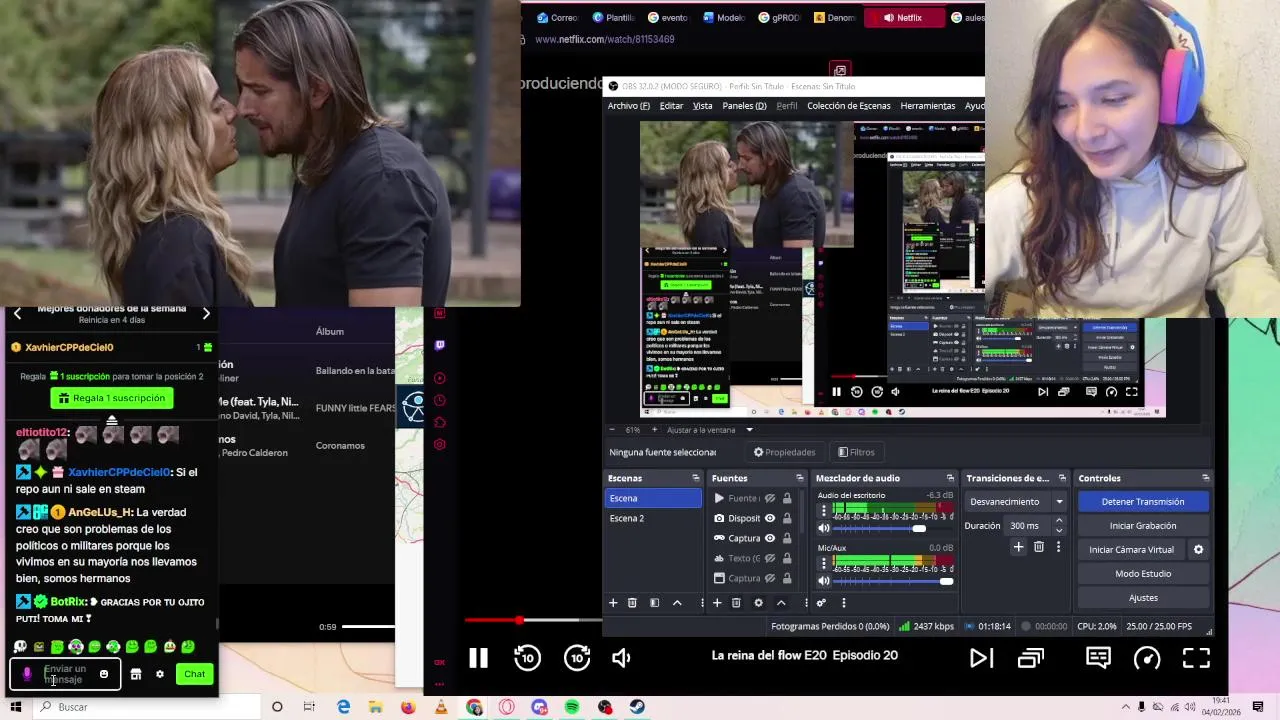Delete selected scene in Escenas dock

(632, 603)
